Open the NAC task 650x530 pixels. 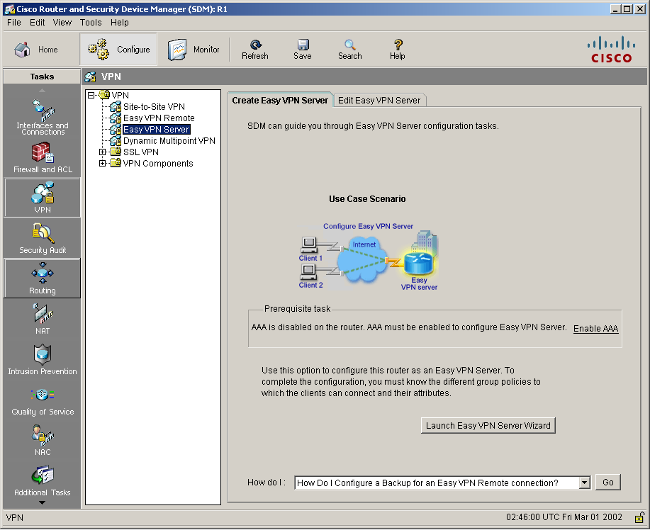[42, 440]
